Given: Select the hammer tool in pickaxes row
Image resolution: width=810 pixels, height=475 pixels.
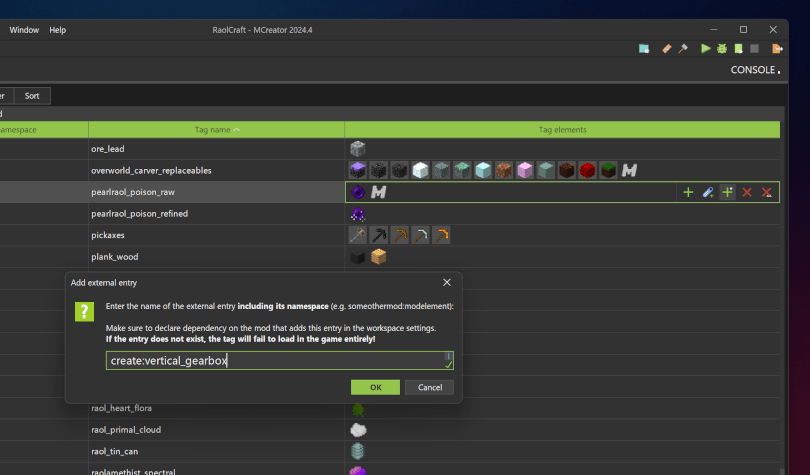Looking at the screenshot, I should click(357, 235).
